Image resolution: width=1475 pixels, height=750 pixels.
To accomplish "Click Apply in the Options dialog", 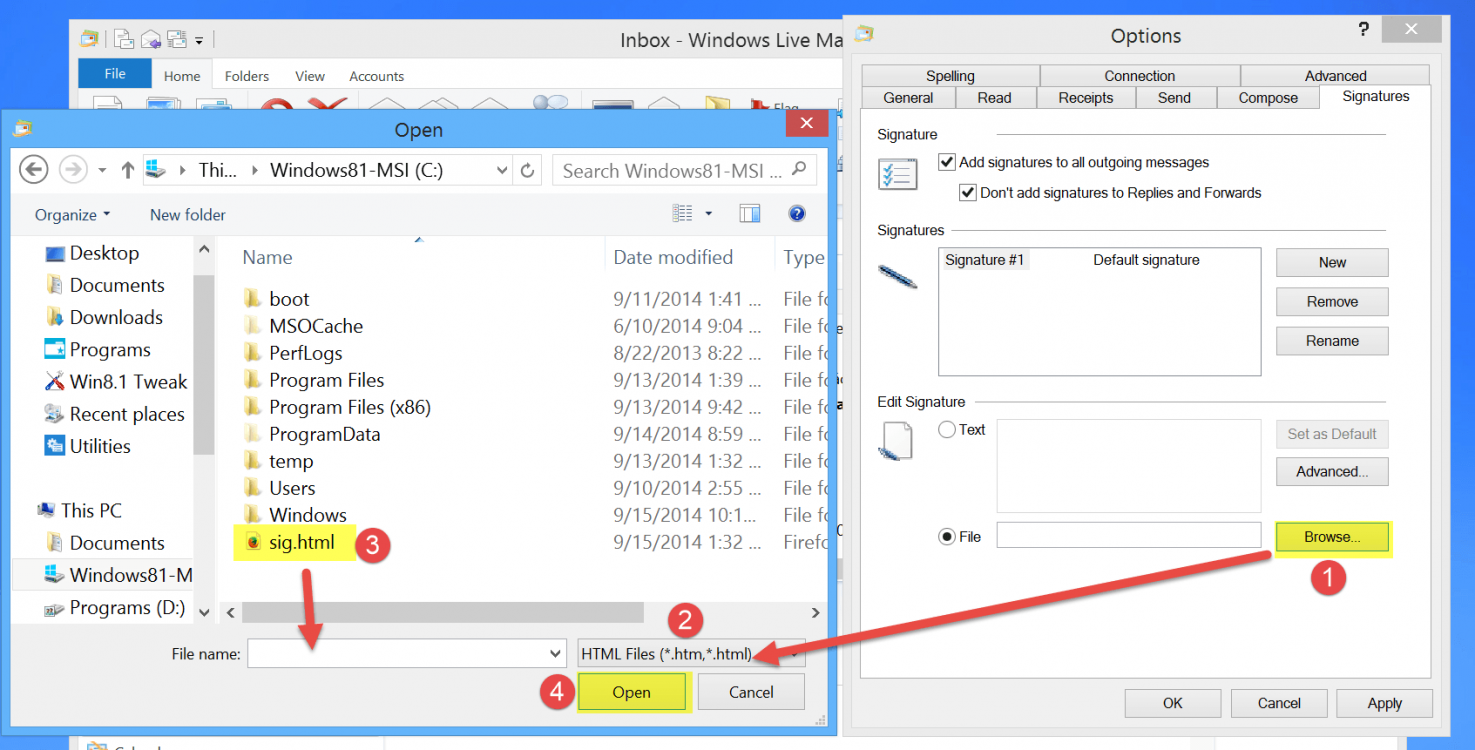I will [x=1384, y=703].
